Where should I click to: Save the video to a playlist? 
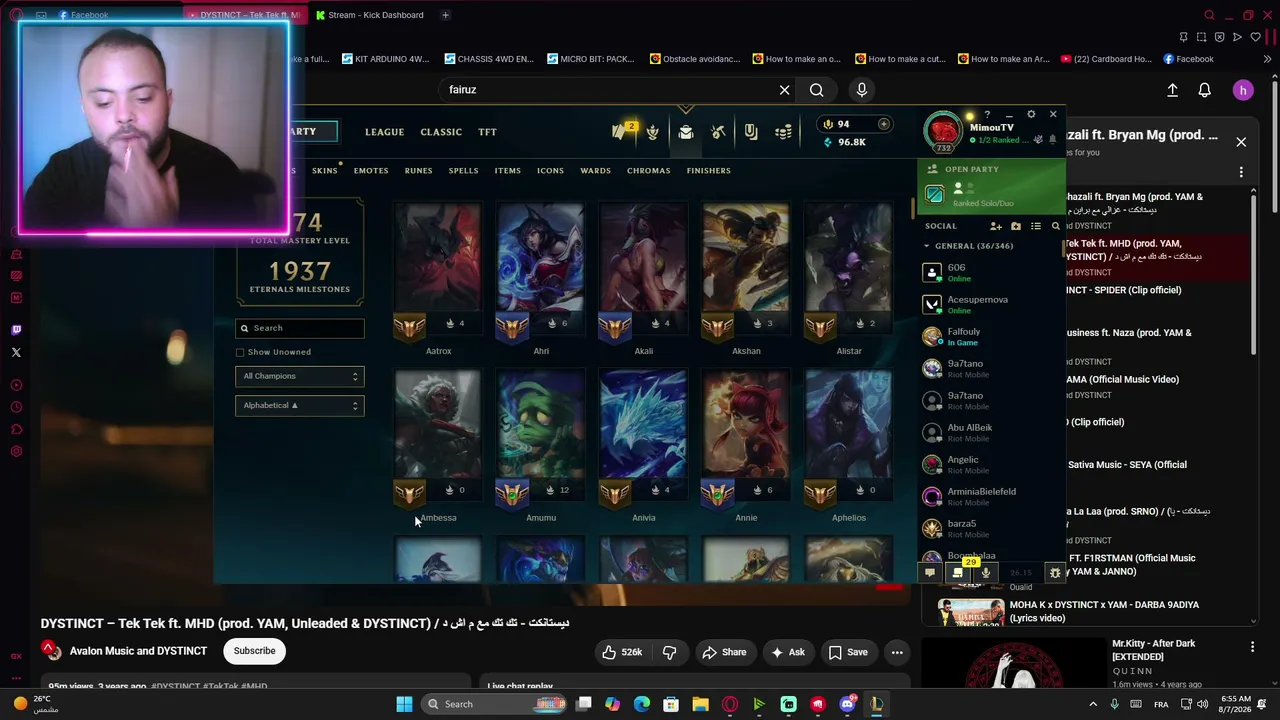847,652
